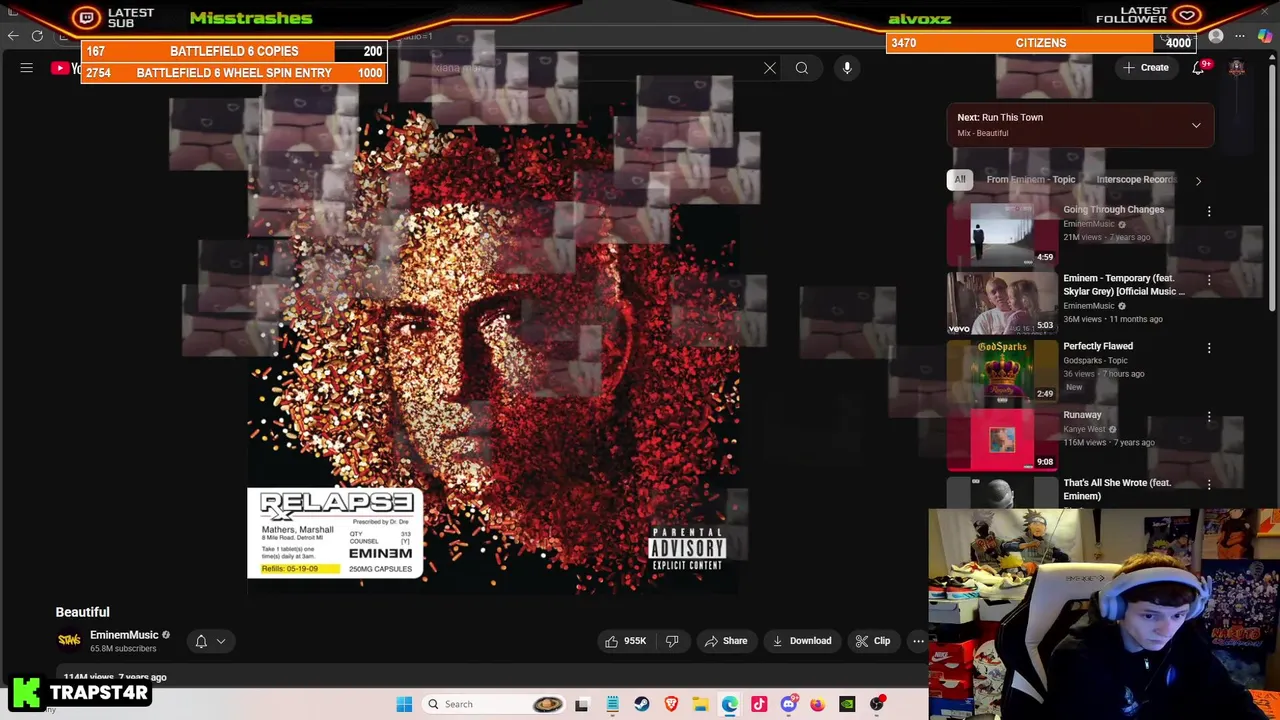Open Runaway video title
This screenshot has width=1280, height=720.
pyautogui.click(x=1082, y=415)
